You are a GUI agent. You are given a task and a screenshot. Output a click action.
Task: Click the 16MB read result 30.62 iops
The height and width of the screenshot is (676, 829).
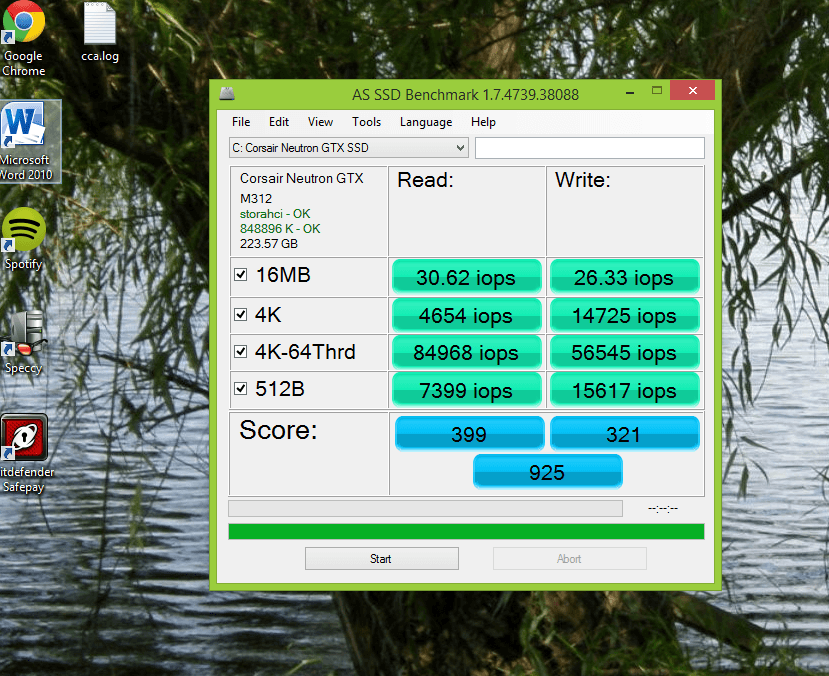pos(466,276)
